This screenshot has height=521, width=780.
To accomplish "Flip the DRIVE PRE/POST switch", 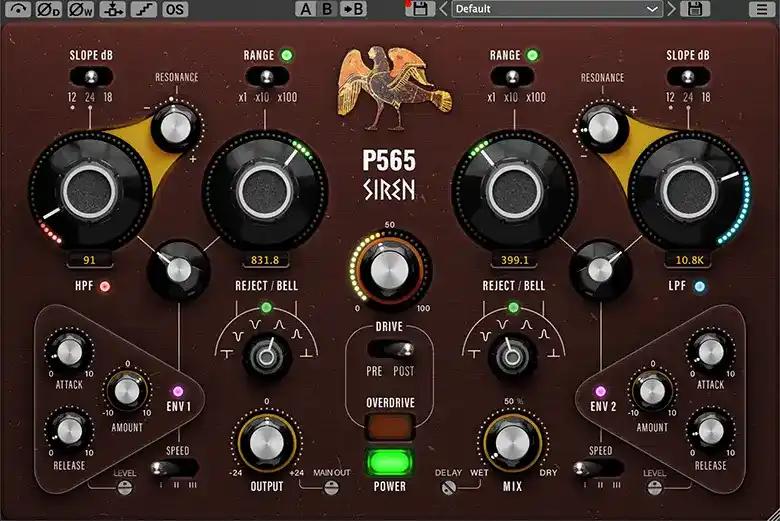I will [x=390, y=349].
